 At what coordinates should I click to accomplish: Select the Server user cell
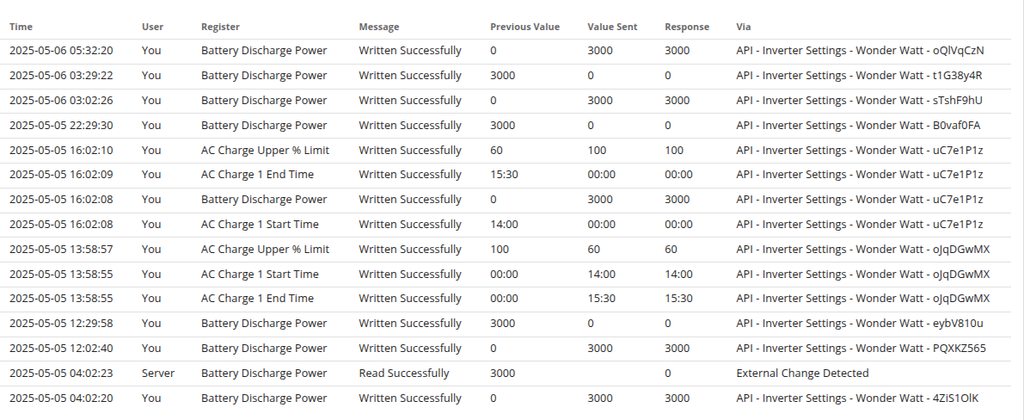click(158, 373)
